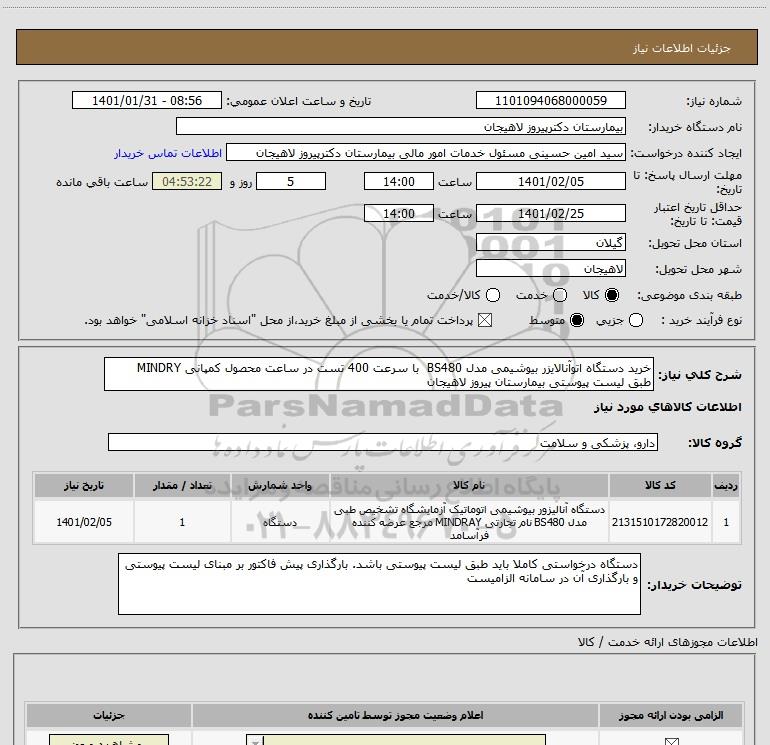770x745 pixels.
Task: Select the کالا/خدمت radio button
Action: tap(493, 295)
